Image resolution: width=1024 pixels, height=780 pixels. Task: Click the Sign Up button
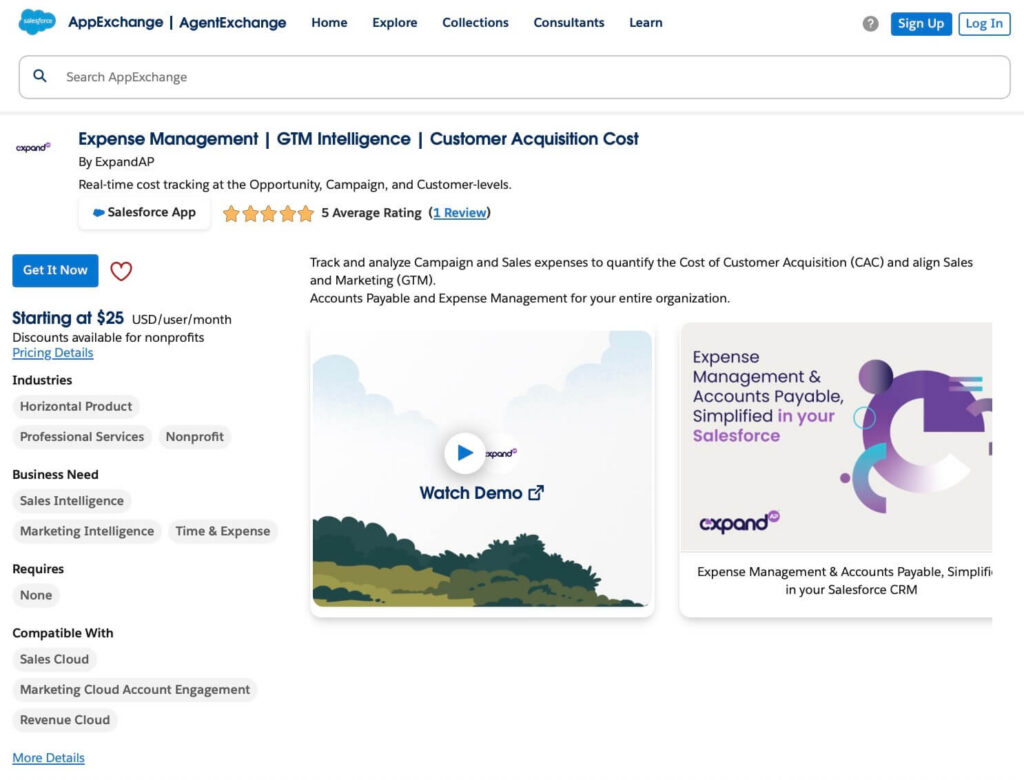click(x=921, y=24)
